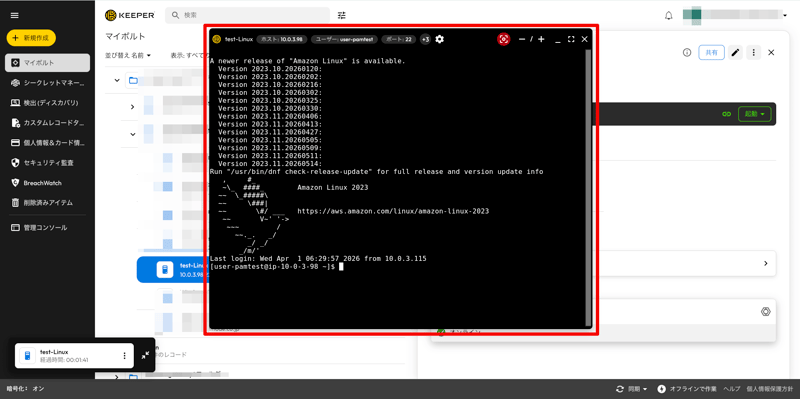Close the record detail panel
800x399 pixels.
click(x=771, y=53)
